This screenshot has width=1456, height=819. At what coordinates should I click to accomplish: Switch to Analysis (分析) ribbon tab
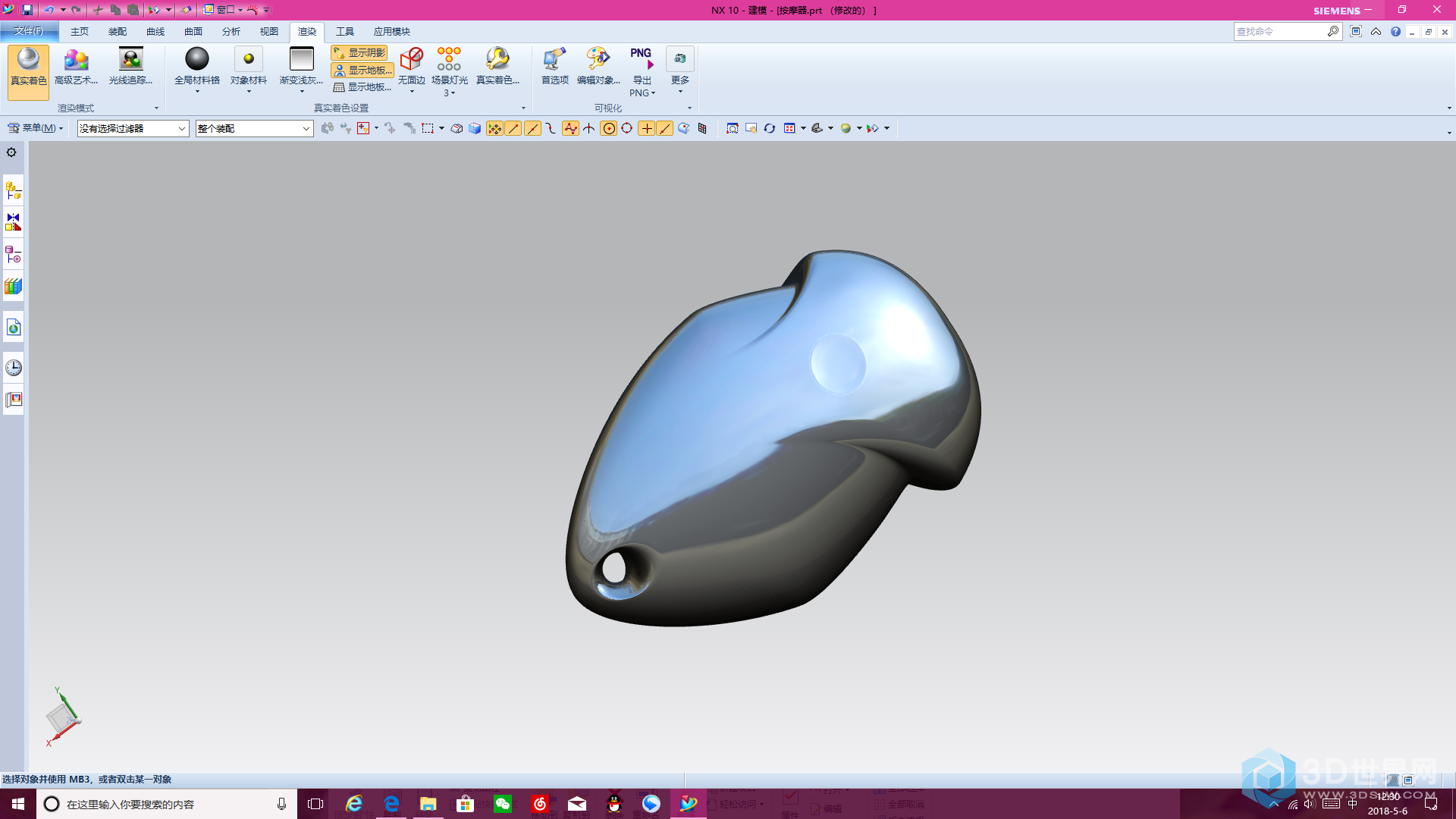[x=231, y=31]
